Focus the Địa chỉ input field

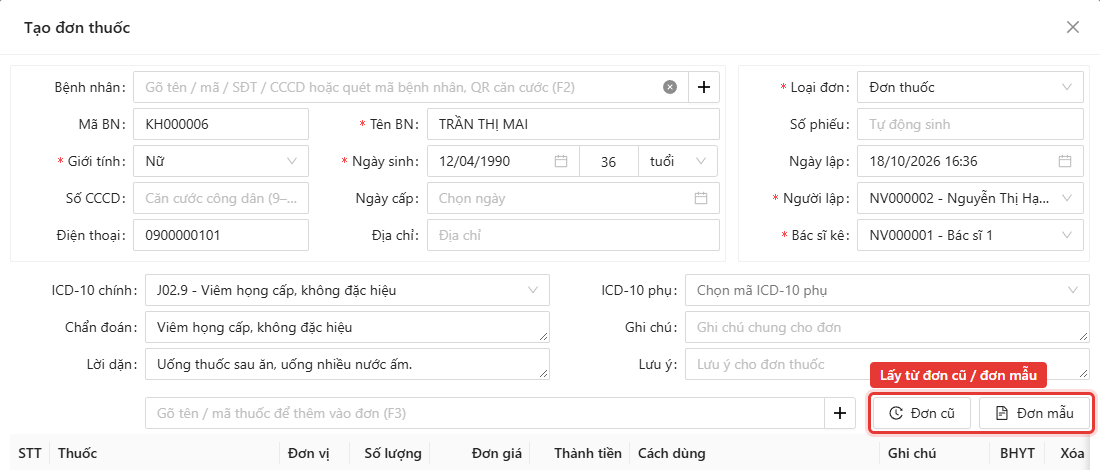[x=572, y=235]
